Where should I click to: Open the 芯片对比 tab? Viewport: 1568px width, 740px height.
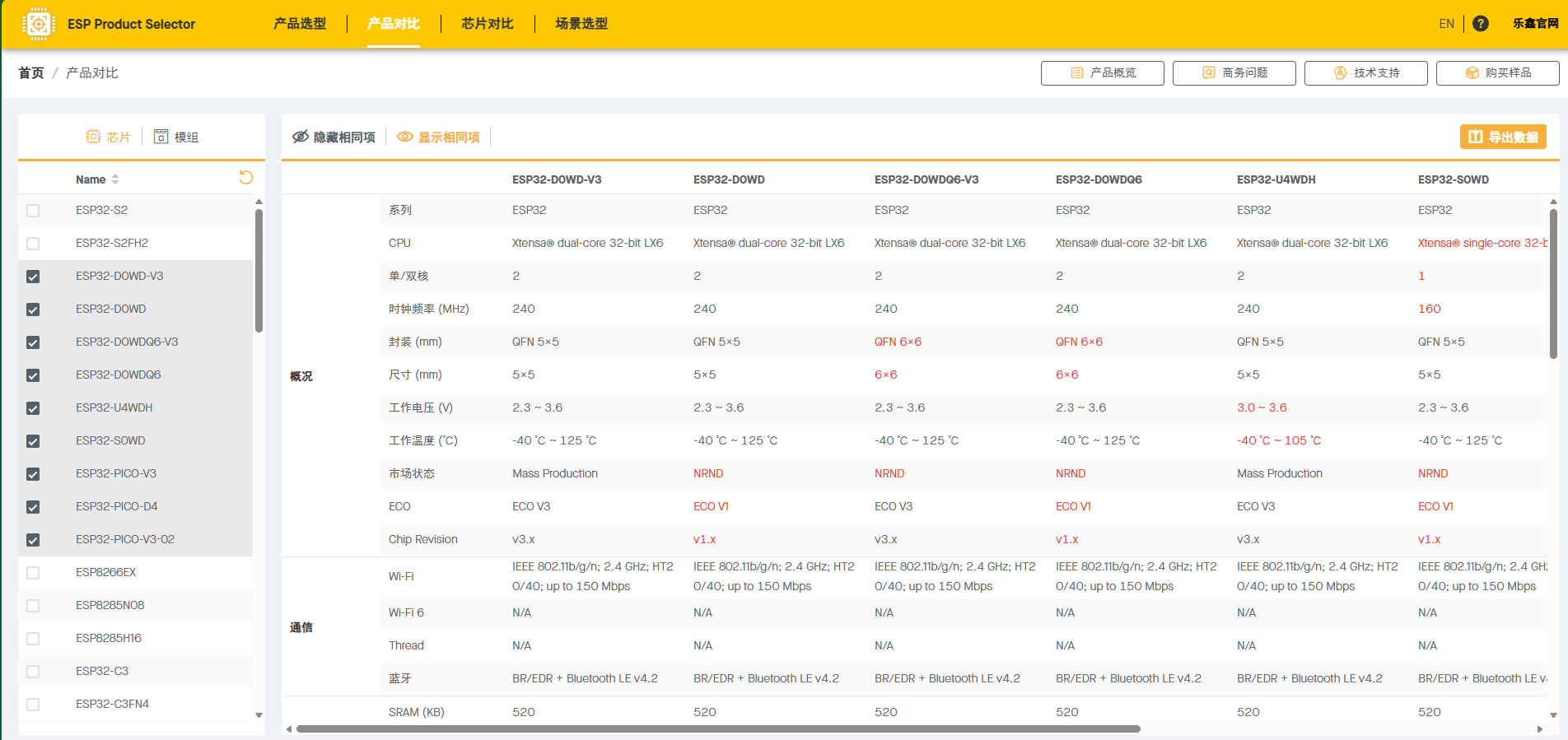(x=488, y=24)
